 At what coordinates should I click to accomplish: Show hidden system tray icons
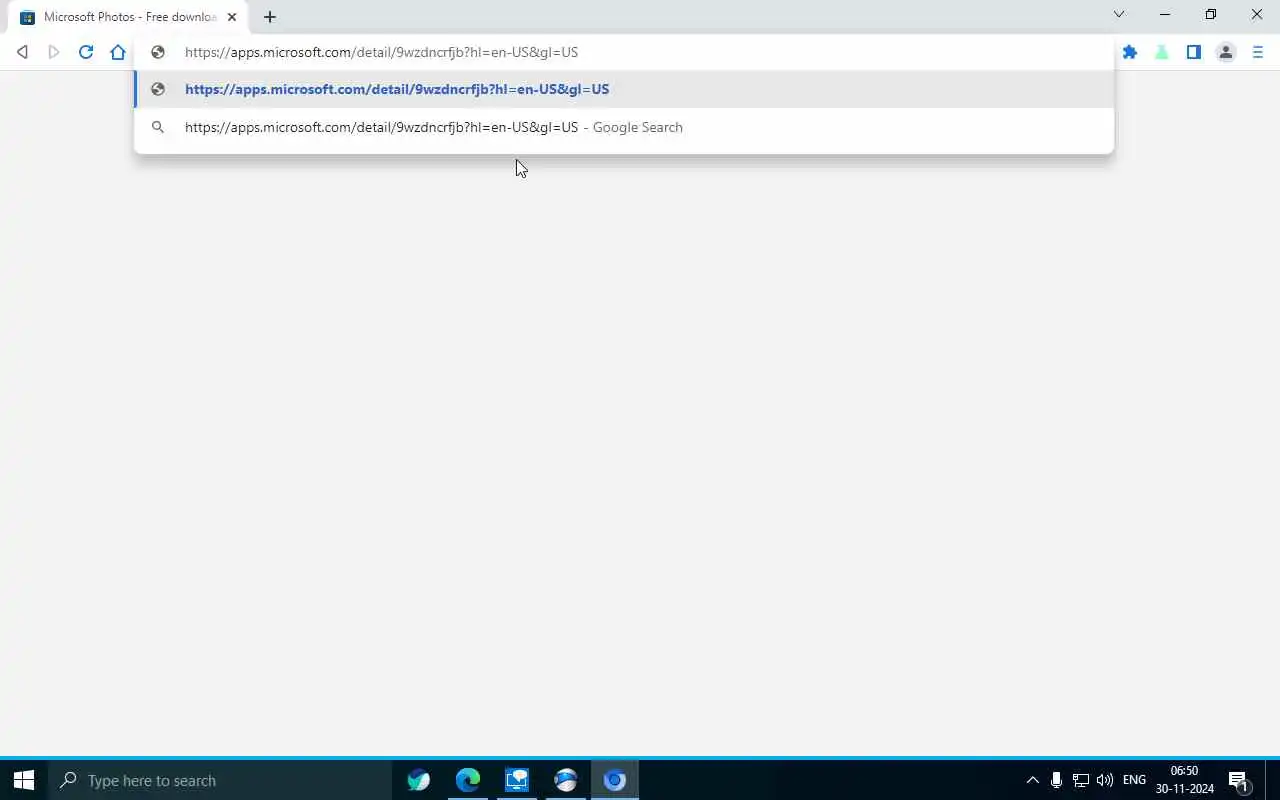[1033, 780]
